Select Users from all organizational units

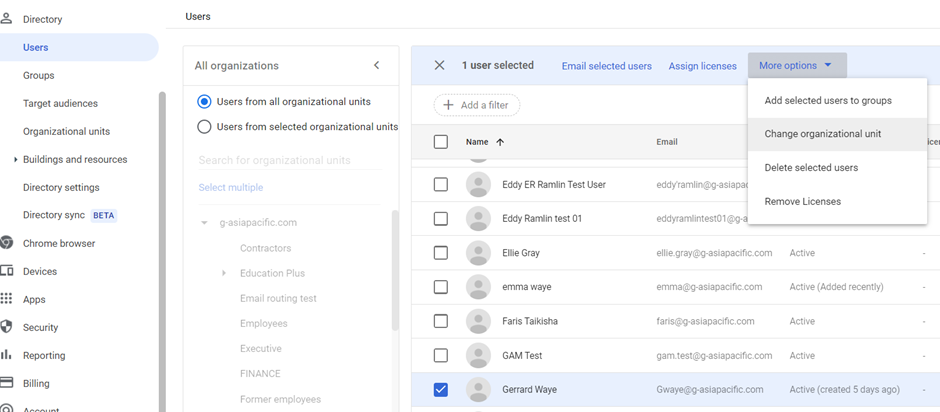tap(204, 102)
